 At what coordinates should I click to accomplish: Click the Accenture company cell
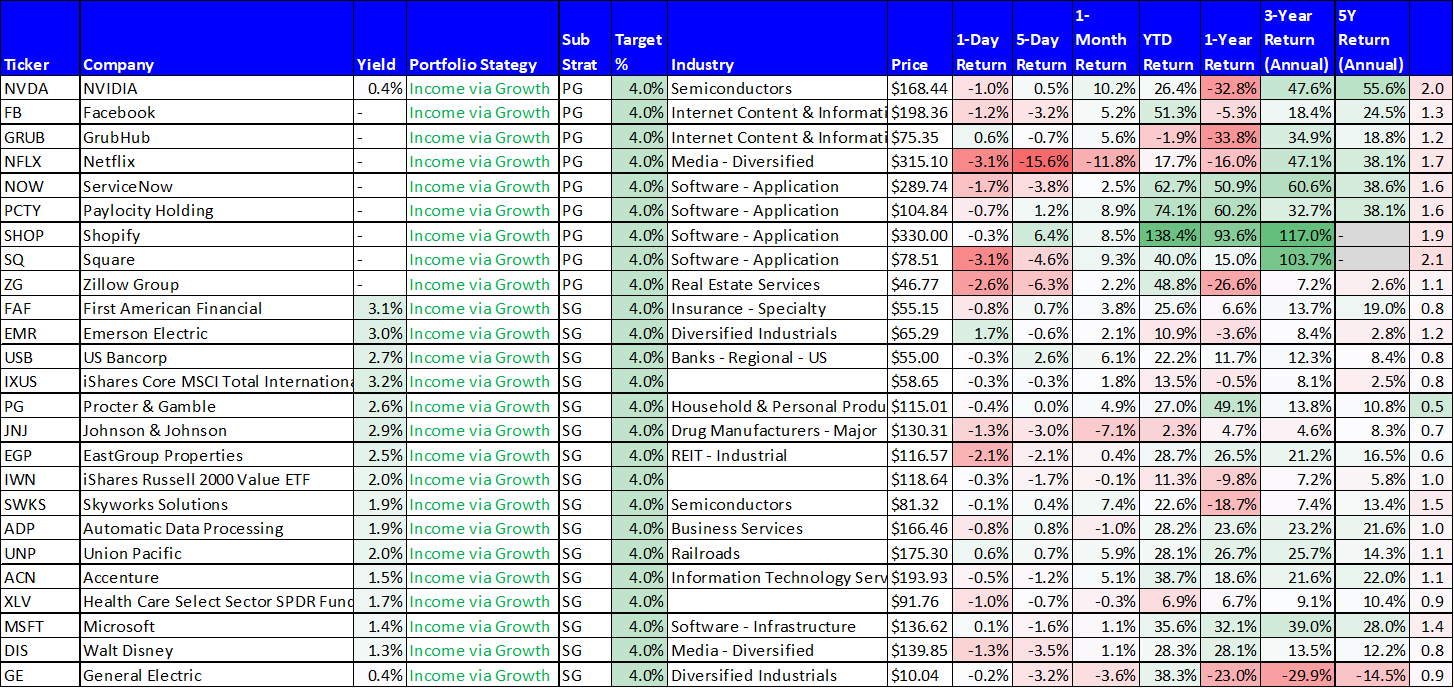[217, 577]
